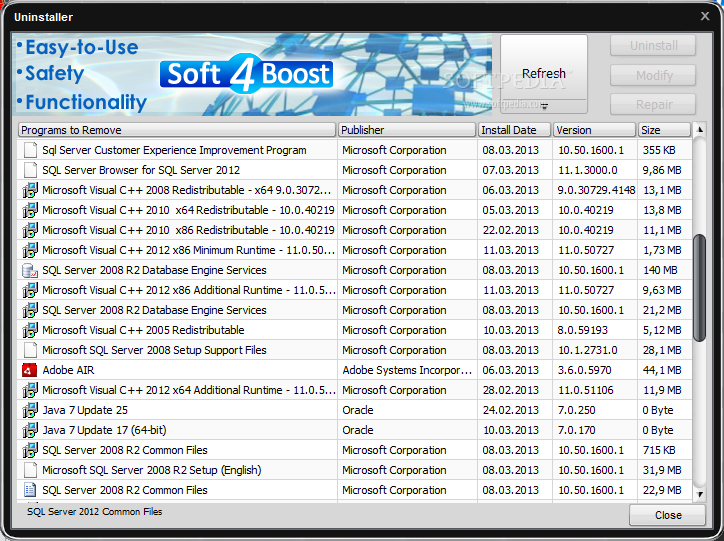Click the icon of the 715 KB SQL Server Common Files row
The image size is (724, 541).
click(30, 450)
